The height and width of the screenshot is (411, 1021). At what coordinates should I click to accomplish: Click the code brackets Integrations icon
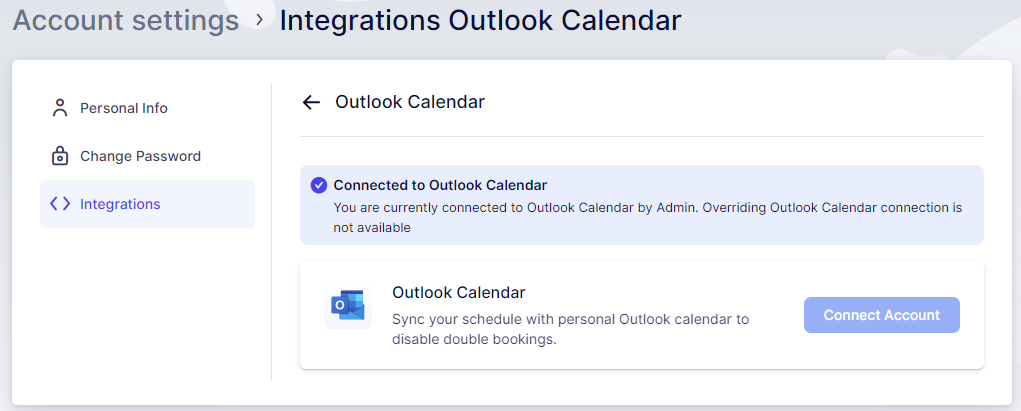(60, 204)
